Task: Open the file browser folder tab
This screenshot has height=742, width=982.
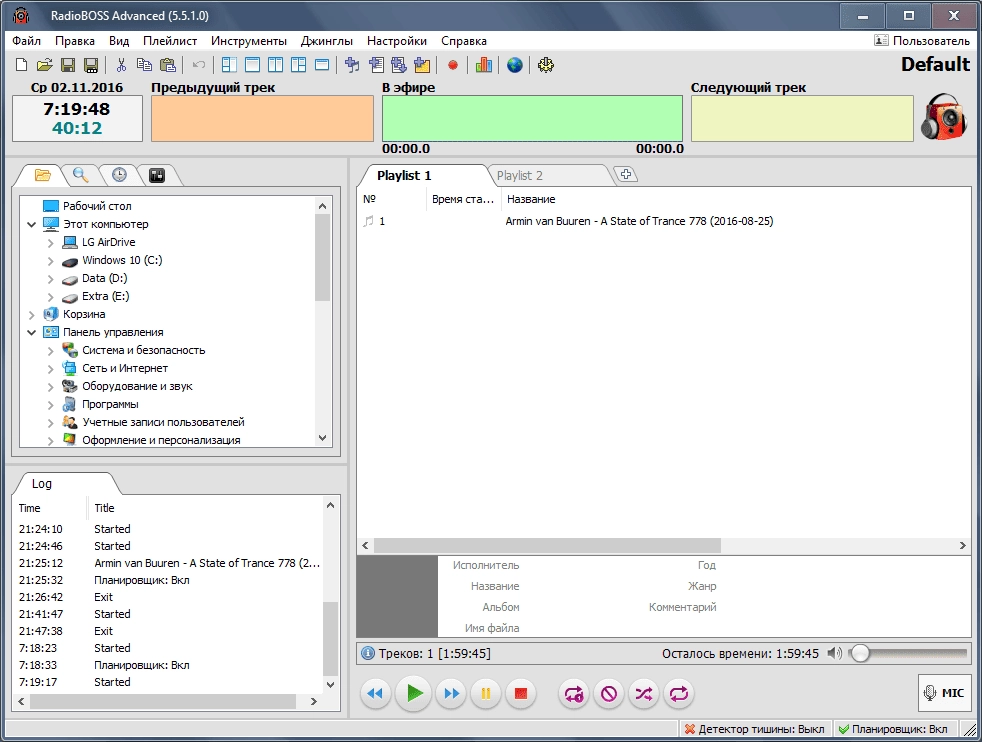Action: [42, 175]
